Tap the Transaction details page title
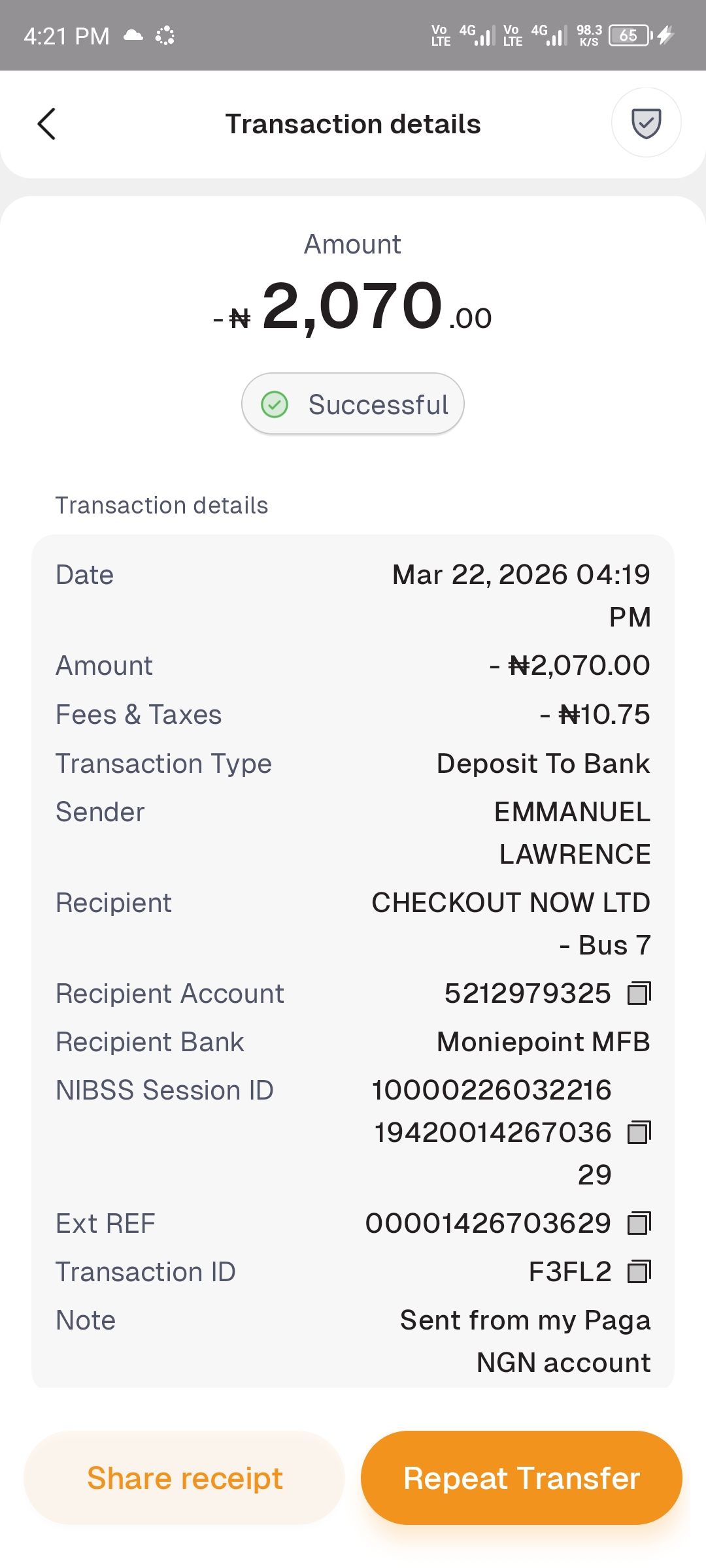The image size is (706, 1568). tap(353, 124)
